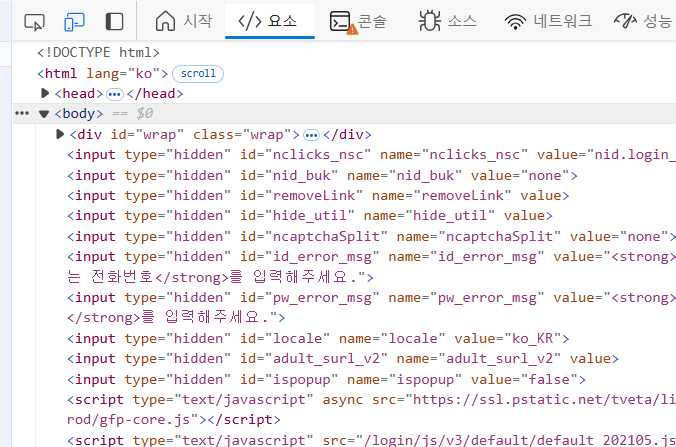The width and height of the screenshot is (676, 447).
Task: Click the 전화번호</strong>를 입력해주세요 text line
Action: tap(220, 277)
